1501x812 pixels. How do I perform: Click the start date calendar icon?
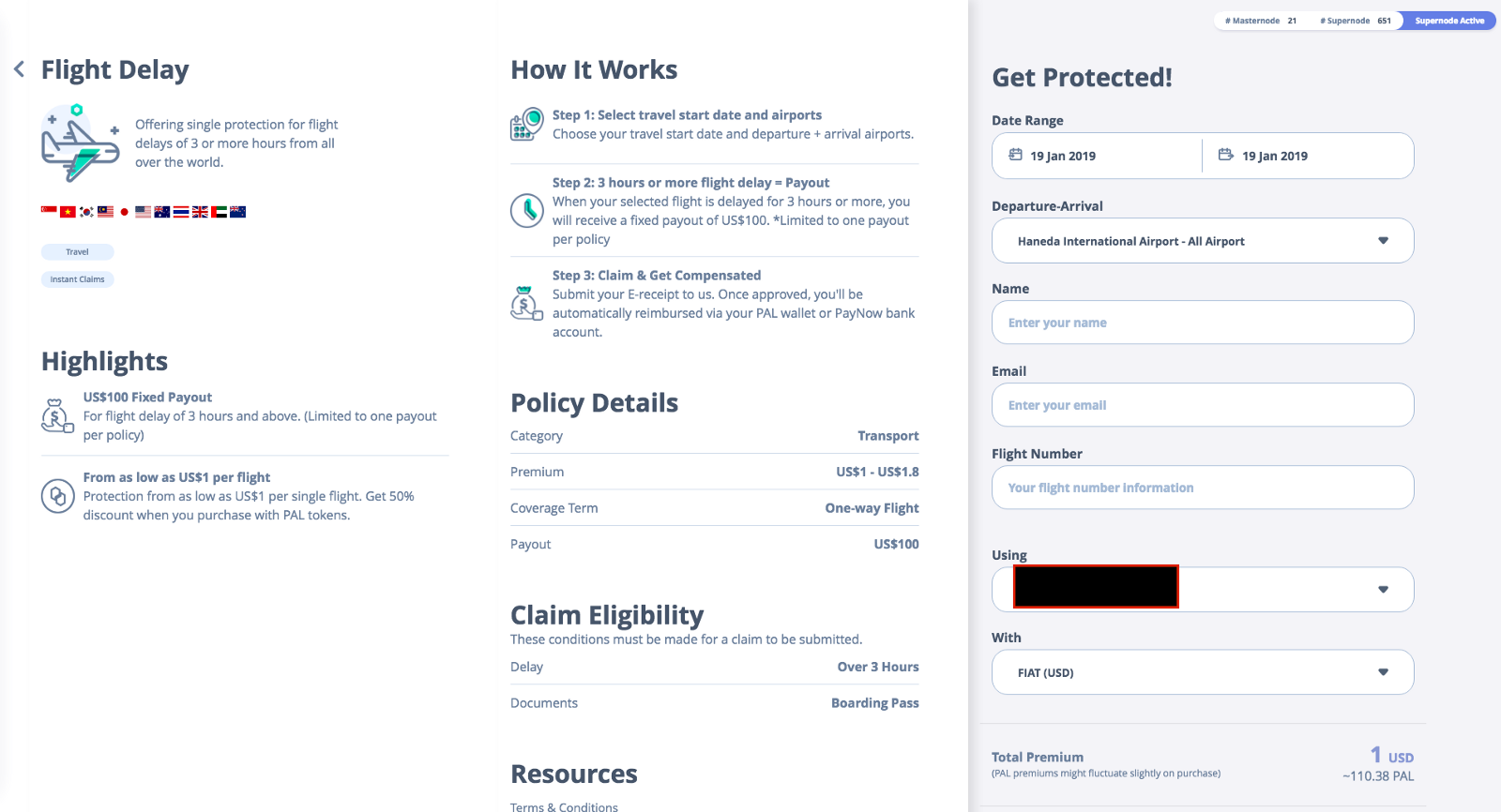pyautogui.click(x=1015, y=155)
